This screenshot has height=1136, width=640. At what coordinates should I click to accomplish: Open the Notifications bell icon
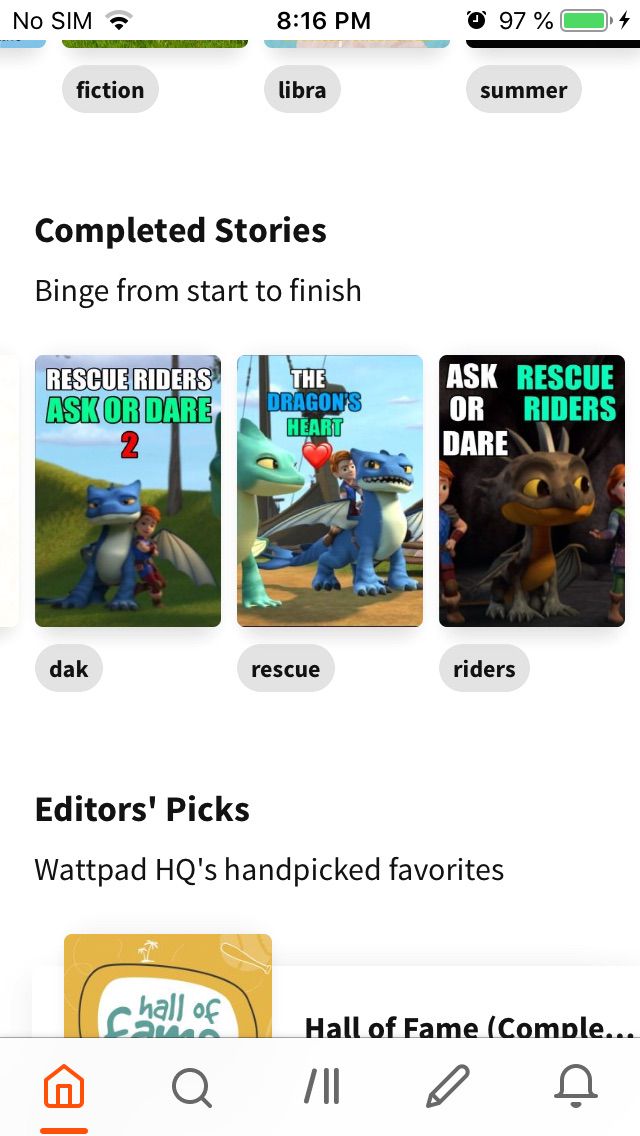575,1087
